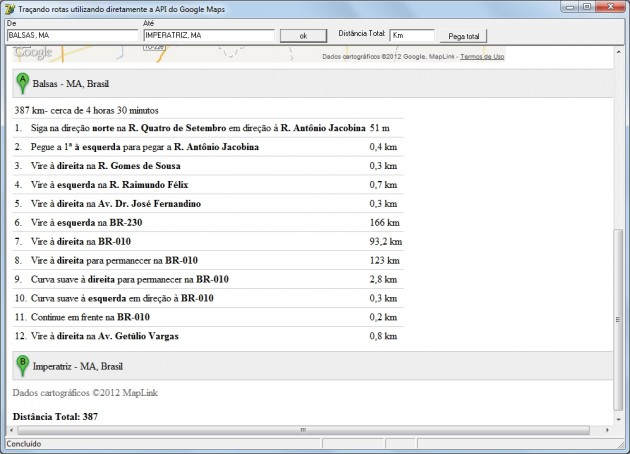Select step 4 'R. Raimundo Félix'
Image resolution: width=630 pixels, height=454 pixels.
(208, 185)
